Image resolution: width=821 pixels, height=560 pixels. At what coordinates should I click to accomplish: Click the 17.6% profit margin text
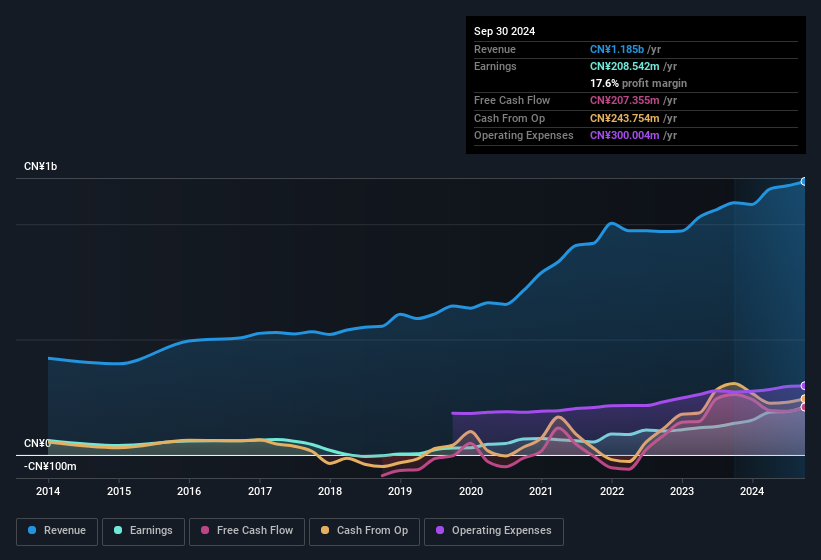[x=638, y=83]
